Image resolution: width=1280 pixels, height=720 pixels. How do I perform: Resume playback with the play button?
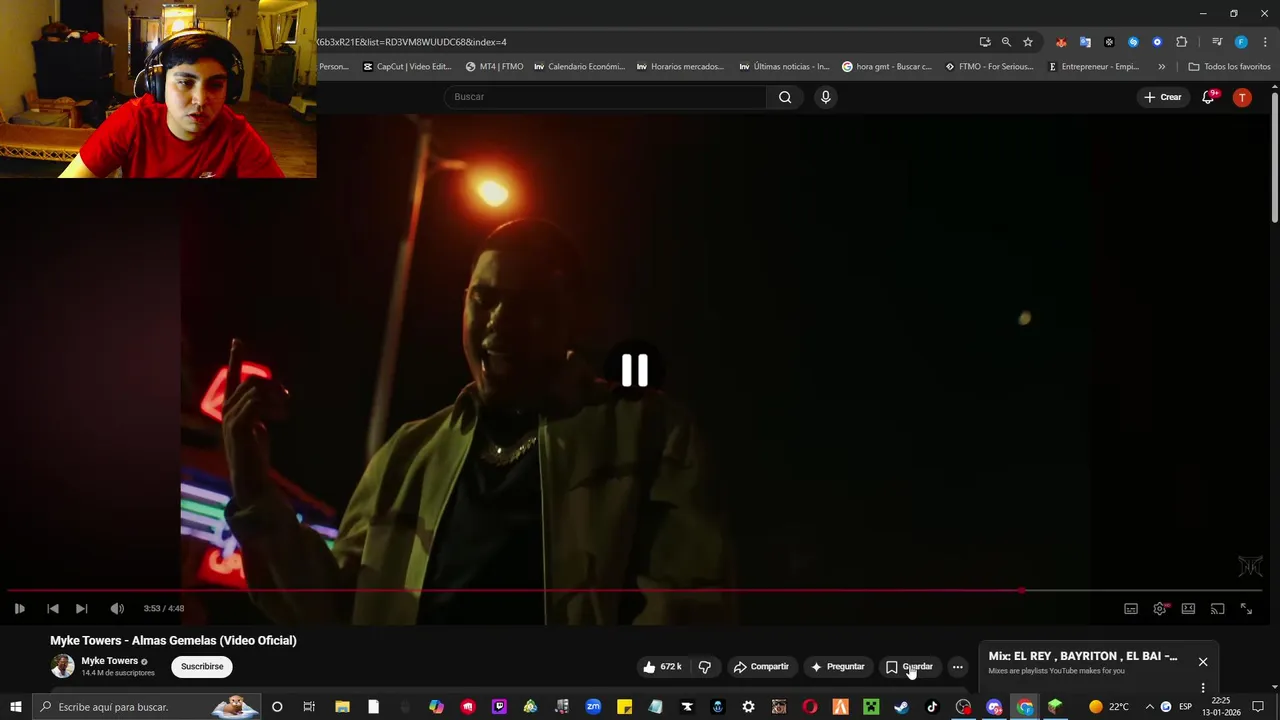click(x=19, y=608)
